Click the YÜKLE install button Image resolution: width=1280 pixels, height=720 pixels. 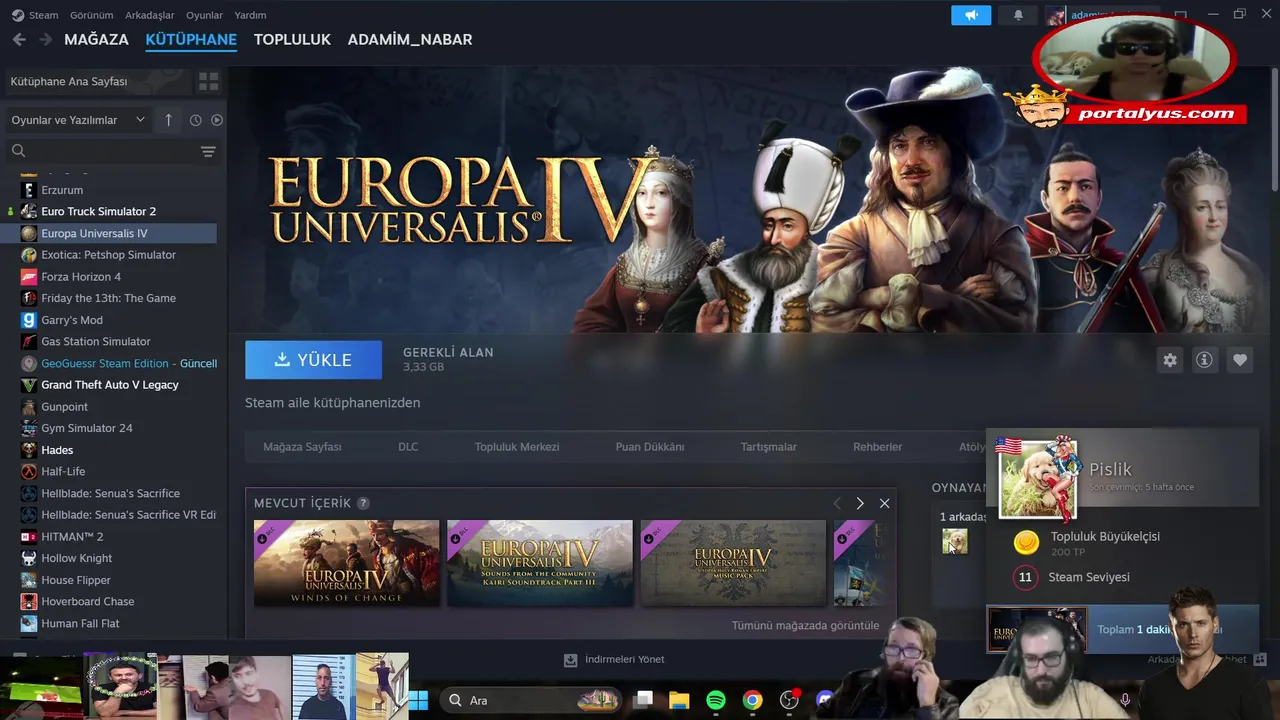313,360
